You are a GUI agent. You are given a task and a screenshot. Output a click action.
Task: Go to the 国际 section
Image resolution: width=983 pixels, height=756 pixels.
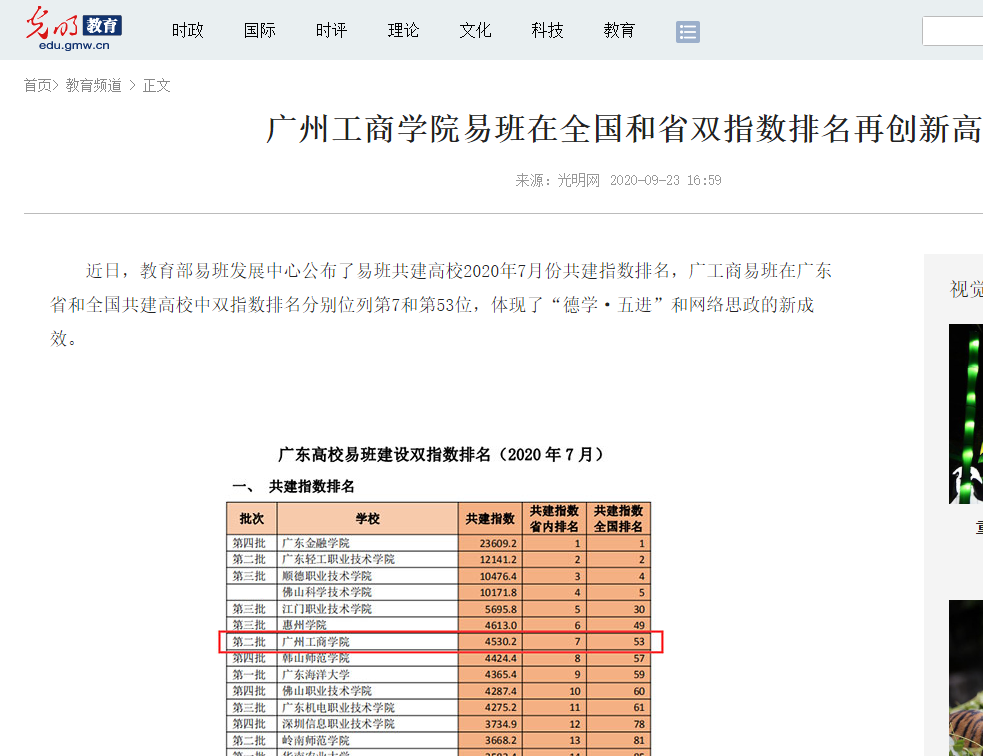259,30
